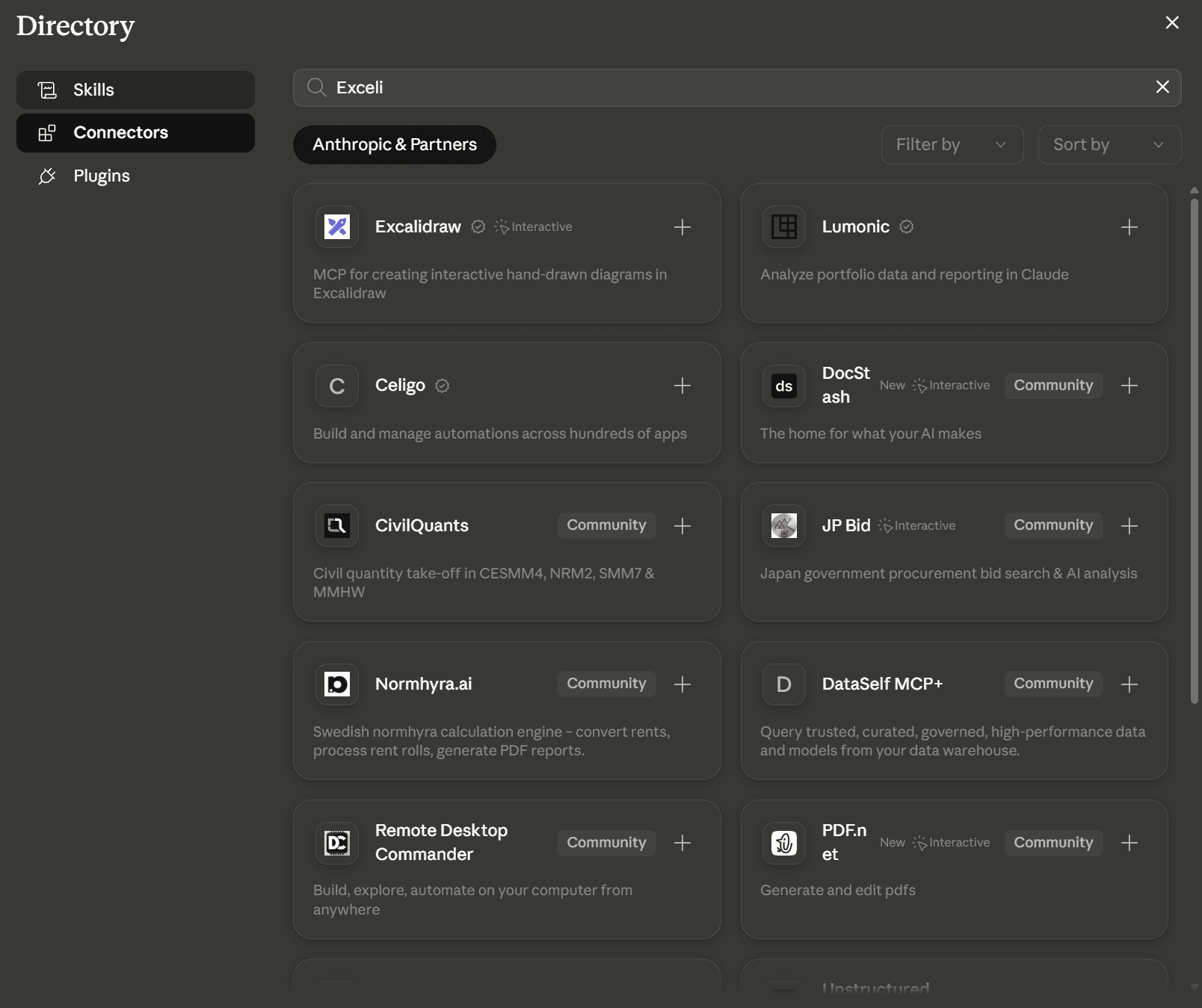Click the verified badge next to Celigo
This screenshot has width=1202, height=1008.
pyautogui.click(x=443, y=386)
